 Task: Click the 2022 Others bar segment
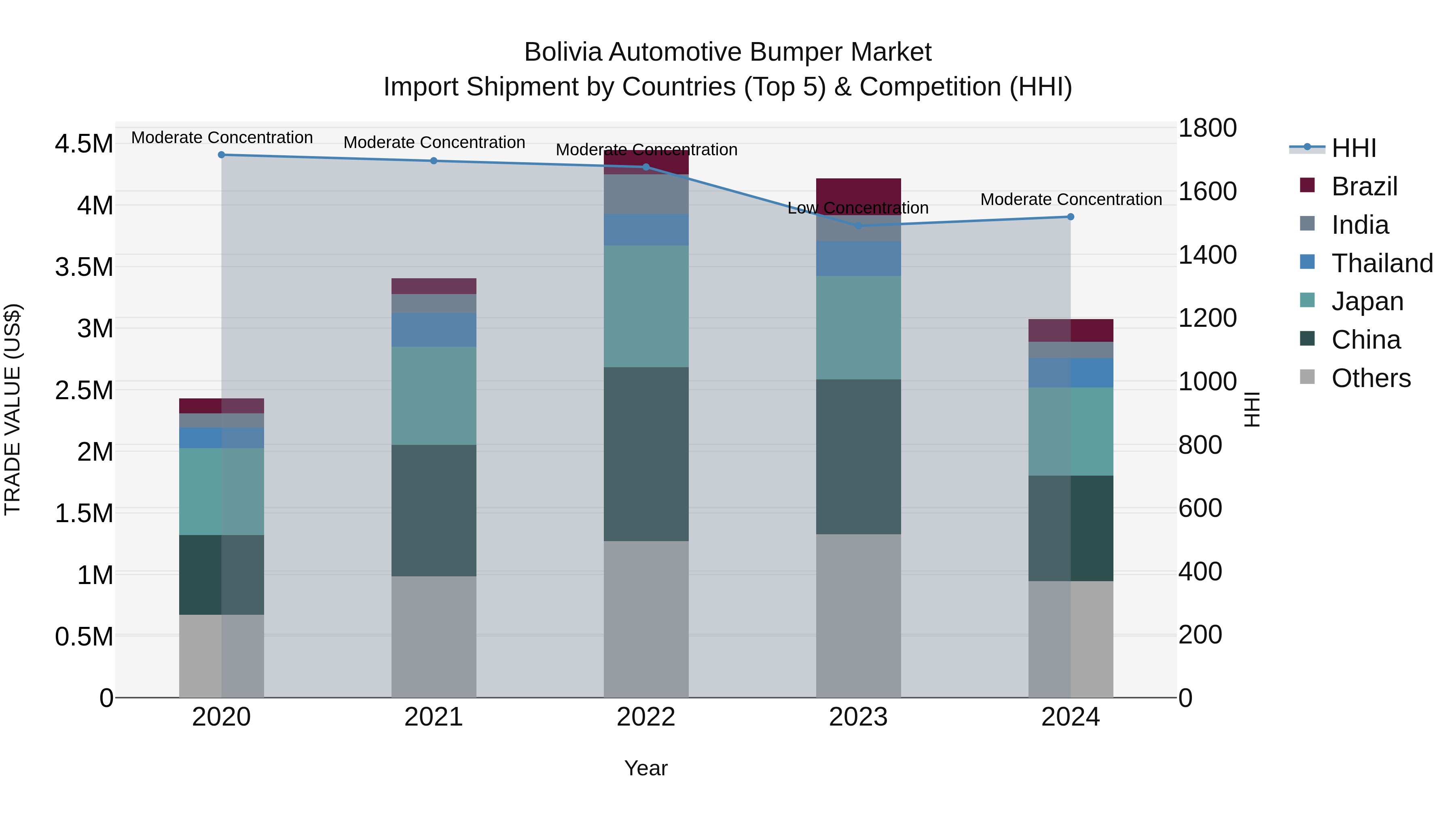click(x=647, y=620)
